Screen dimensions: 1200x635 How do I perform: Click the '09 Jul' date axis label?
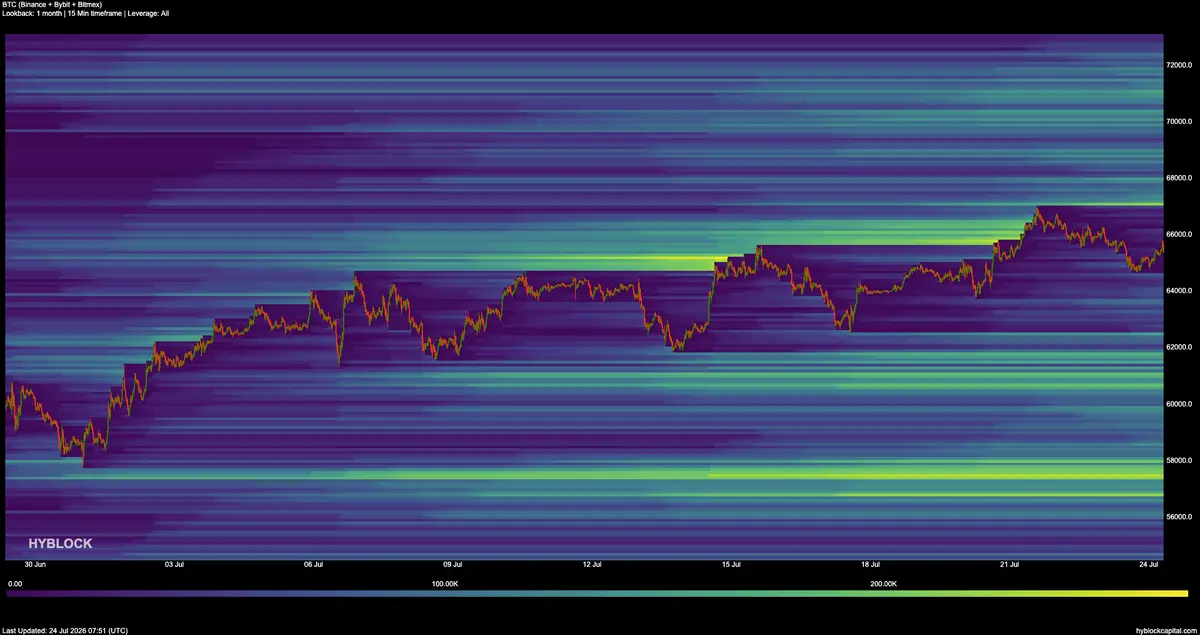pyautogui.click(x=451, y=564)
